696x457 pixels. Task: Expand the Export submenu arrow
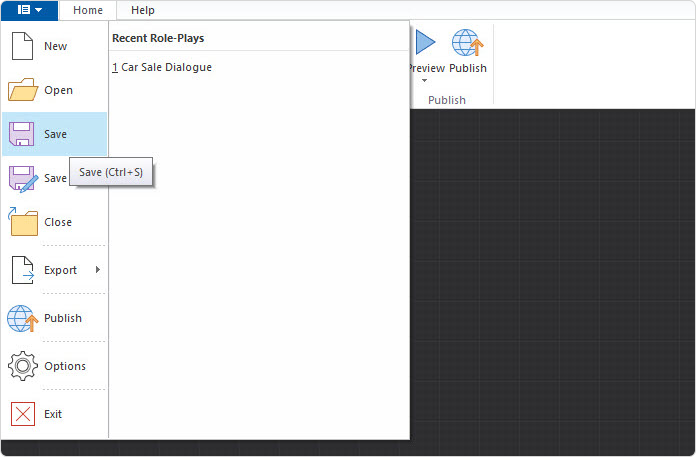click(x=98, y=269)
